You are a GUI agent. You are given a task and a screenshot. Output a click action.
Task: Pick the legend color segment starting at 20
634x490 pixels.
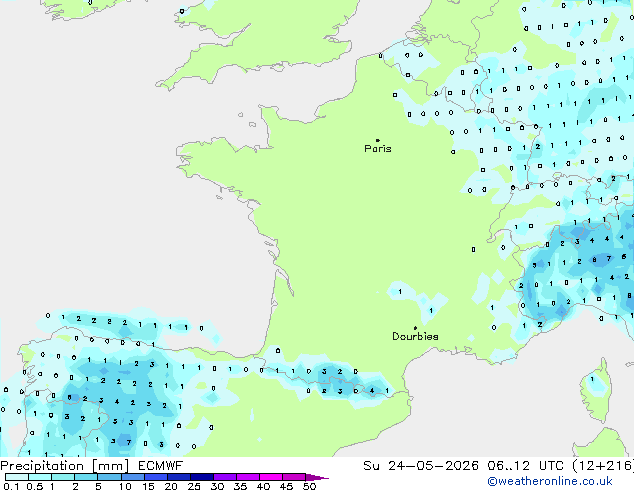click(x=178, y=477)
